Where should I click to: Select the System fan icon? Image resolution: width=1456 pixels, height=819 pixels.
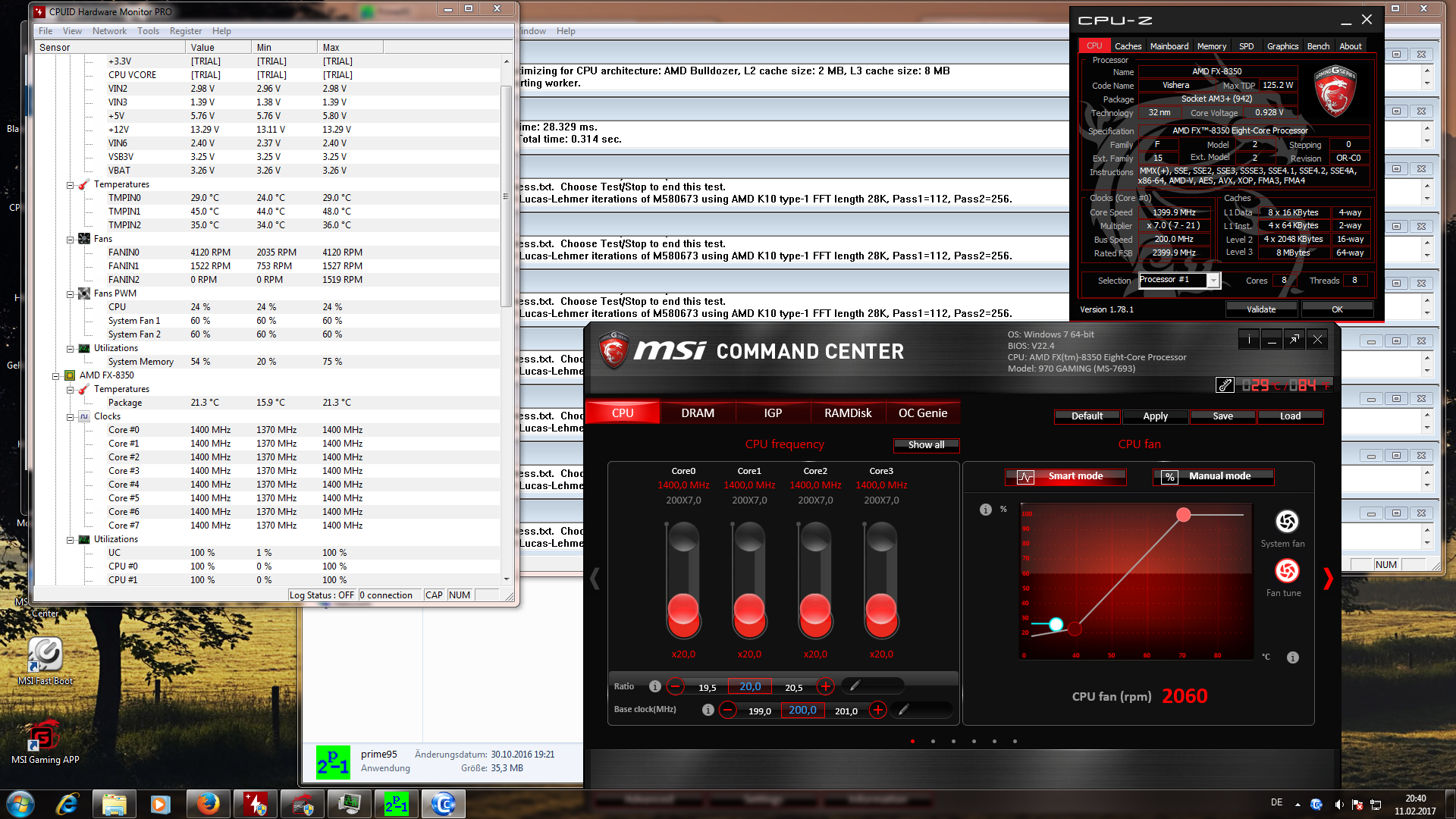pyautogui.click(x=1287, y=522)
